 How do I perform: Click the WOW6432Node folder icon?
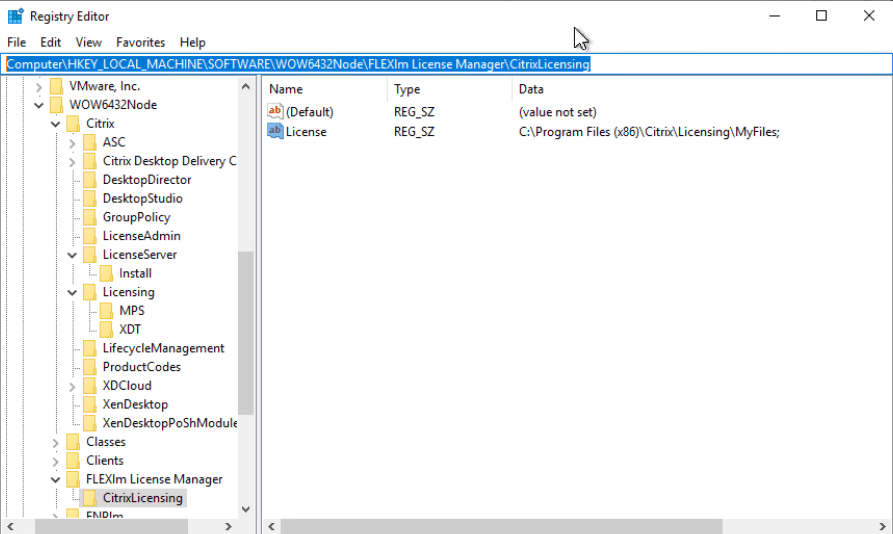(56, 105)
